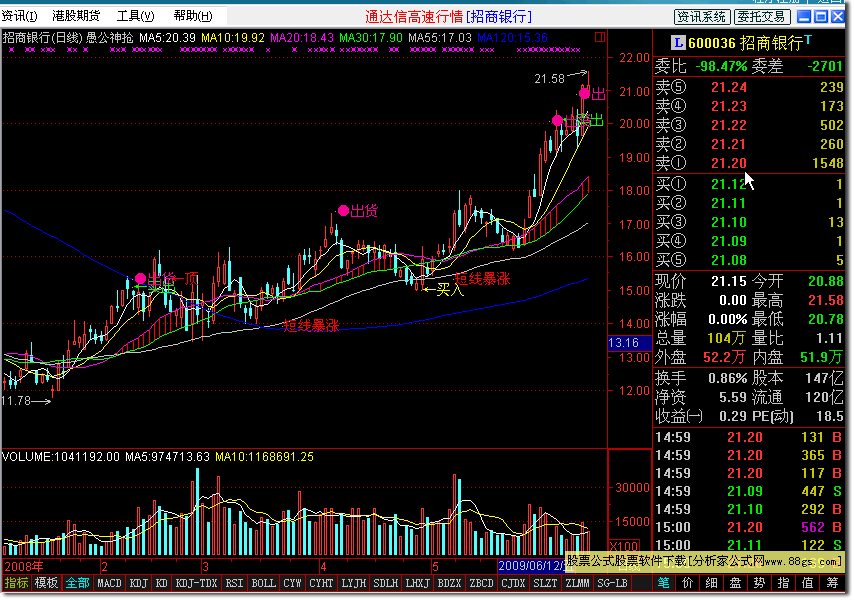855x600 pixels.
Task: Click the L badge beside stock code 600036
Action: click(677, 42)
